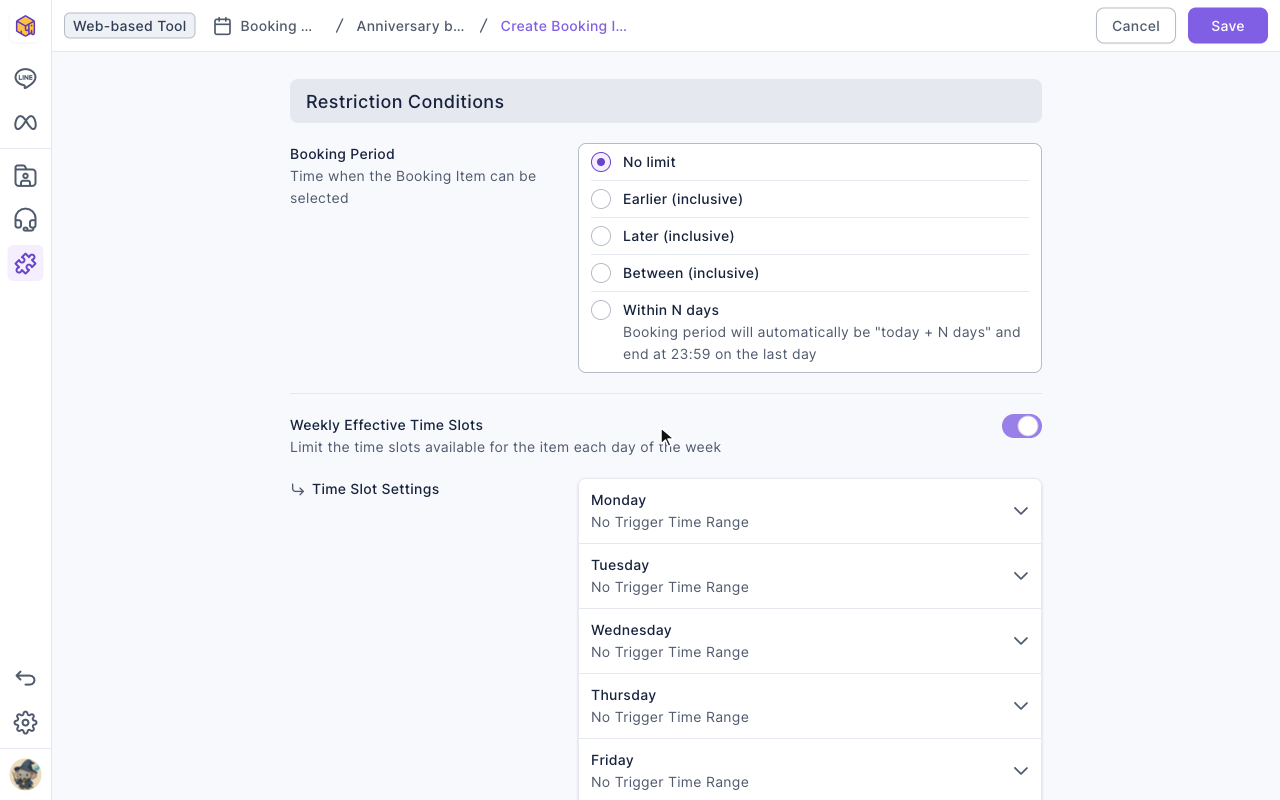This screenshot has width=1280, height=800.
Task: Select the Later (inclusive) radio option
Action: tap(601, 236)
